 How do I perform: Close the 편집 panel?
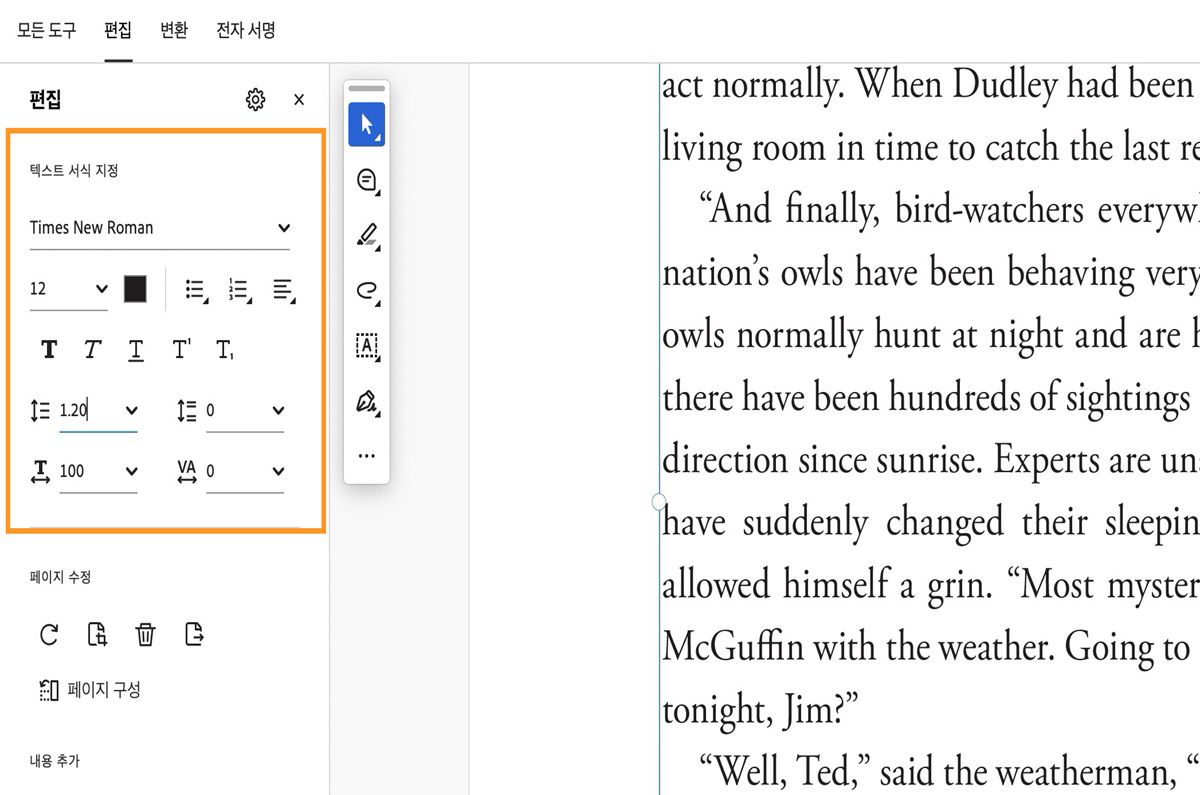(x=299, y=99)
